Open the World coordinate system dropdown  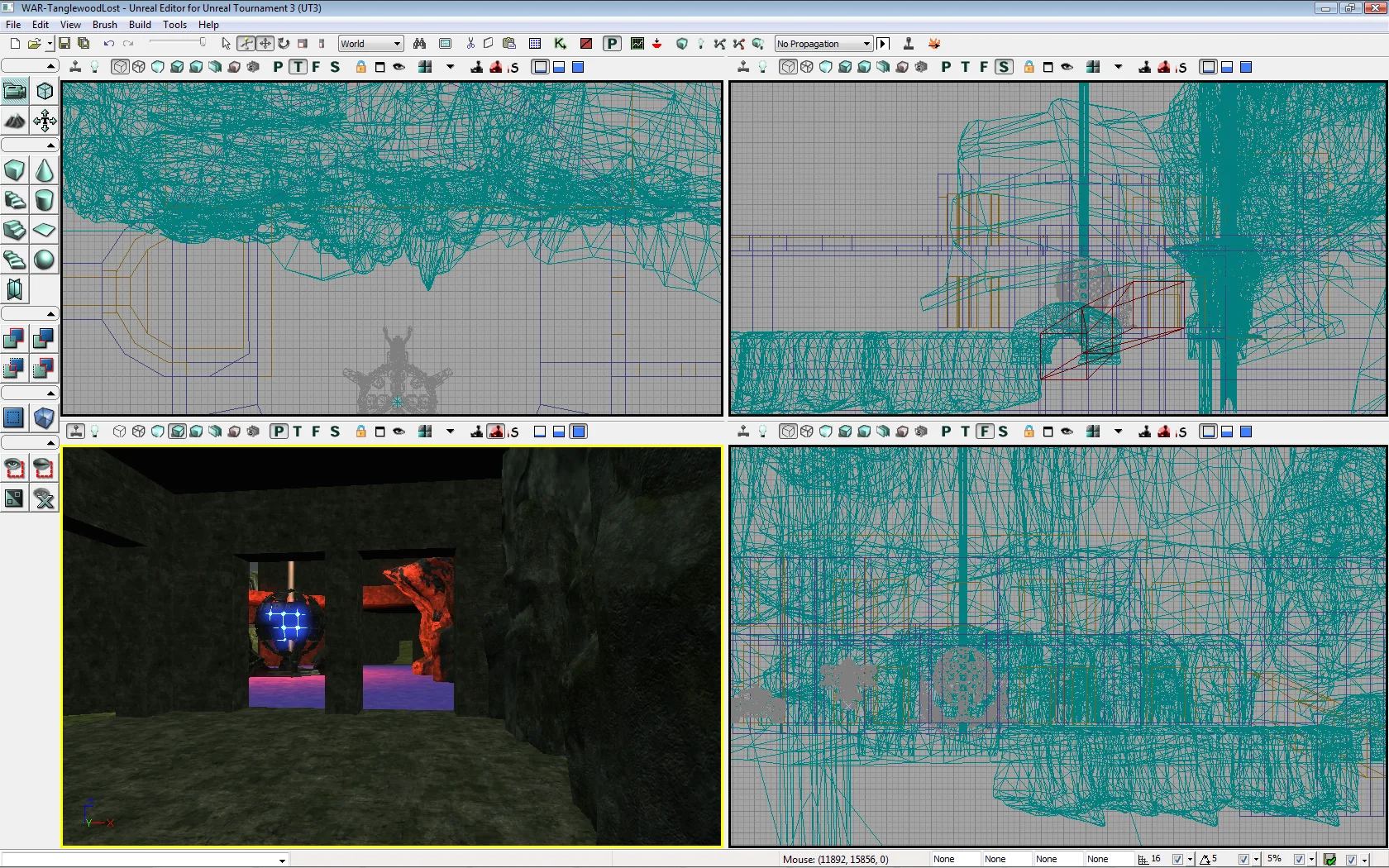pos(370,44)
